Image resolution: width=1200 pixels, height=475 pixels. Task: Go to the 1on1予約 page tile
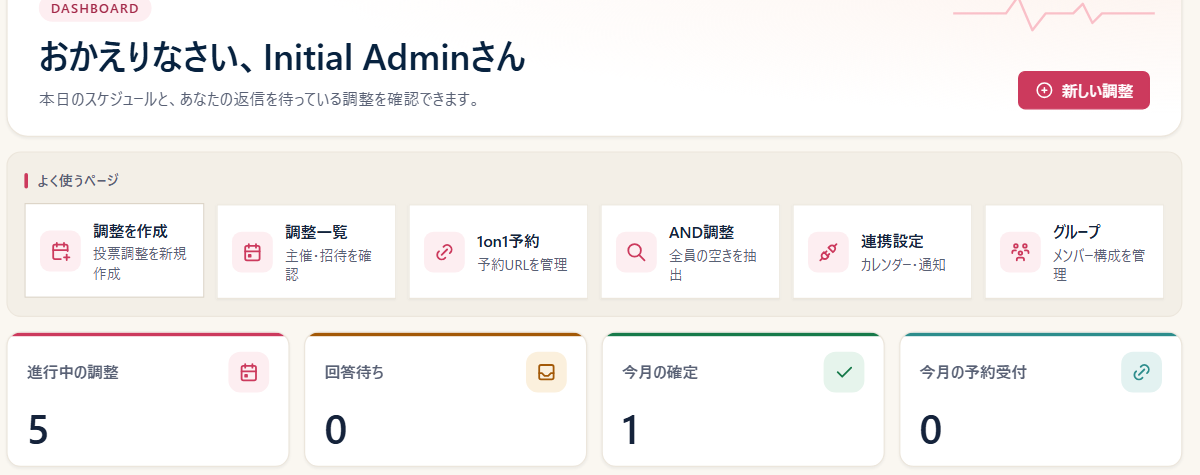point(498,251)
